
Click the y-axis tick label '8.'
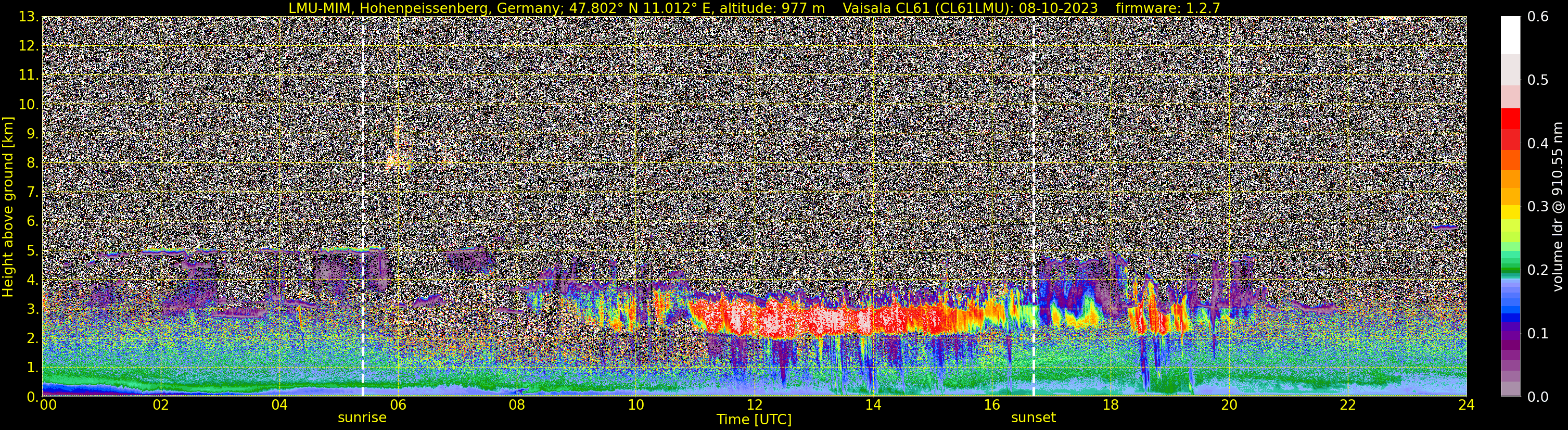coord(32,162)
